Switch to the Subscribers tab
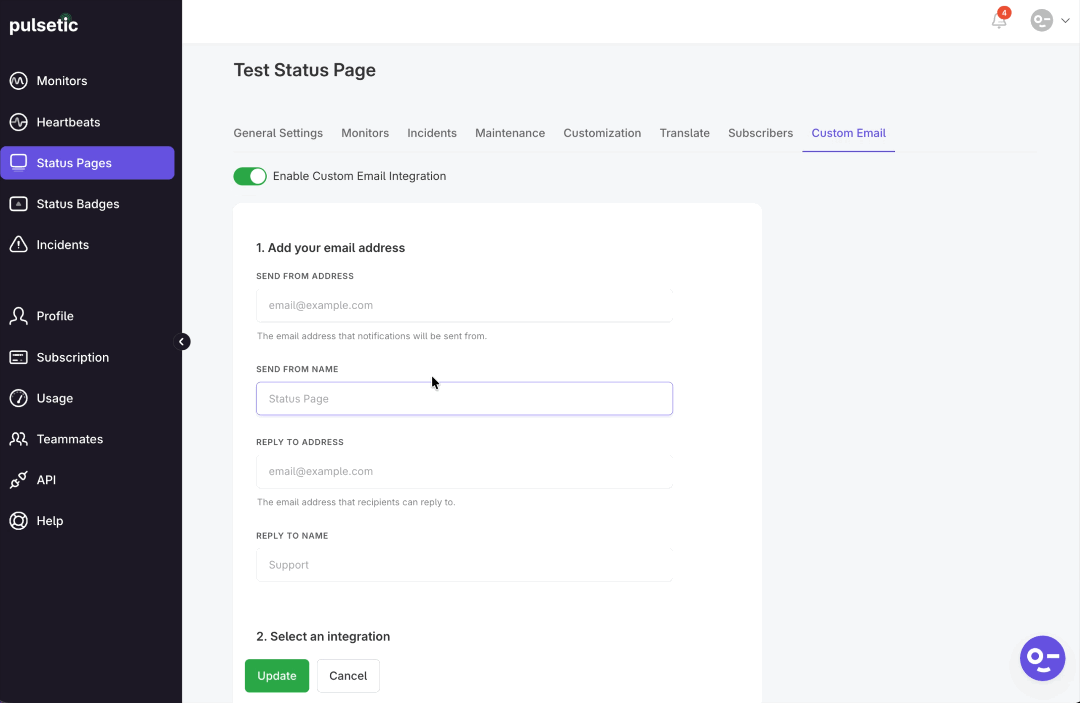Viewport: 1080px width, 703px height. coord(760,133)
